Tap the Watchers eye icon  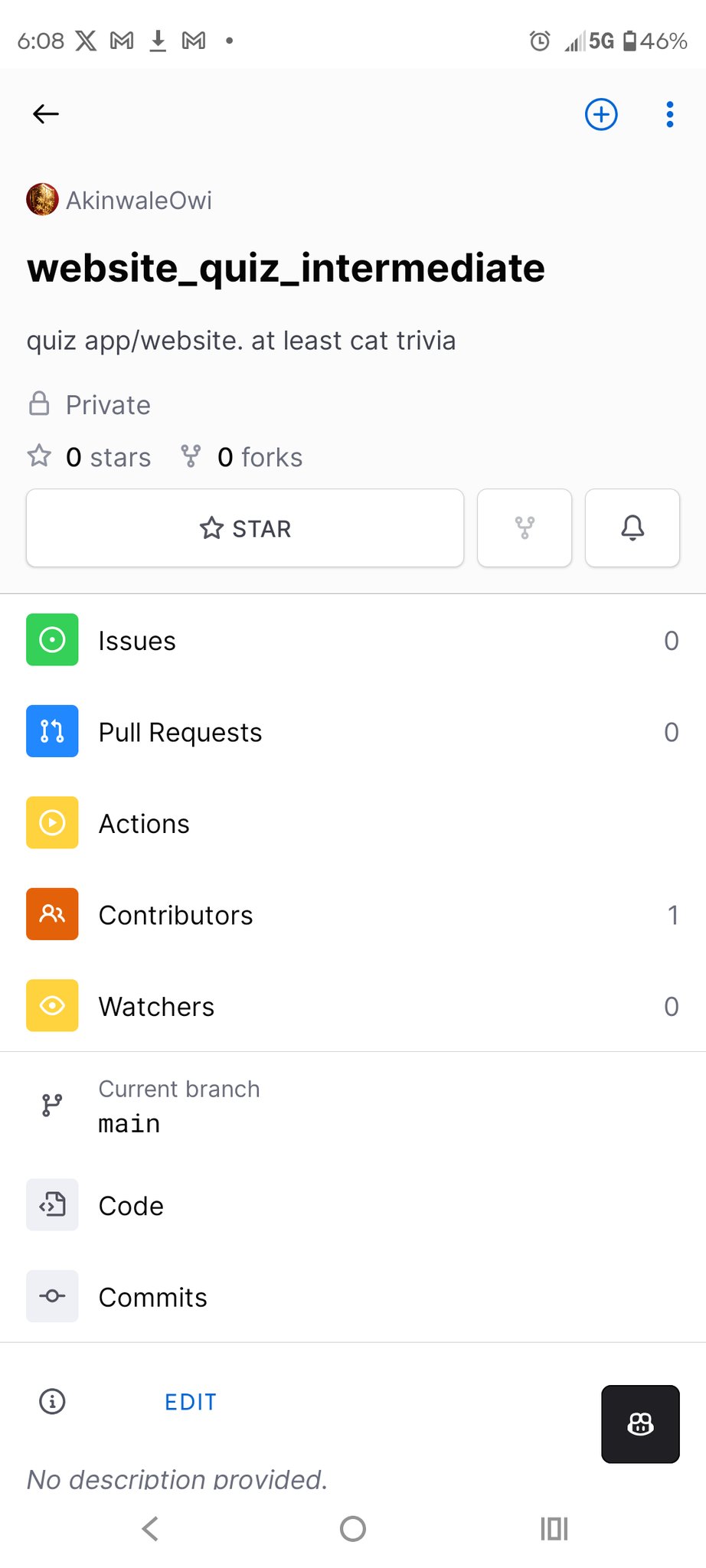point(52,1005)
